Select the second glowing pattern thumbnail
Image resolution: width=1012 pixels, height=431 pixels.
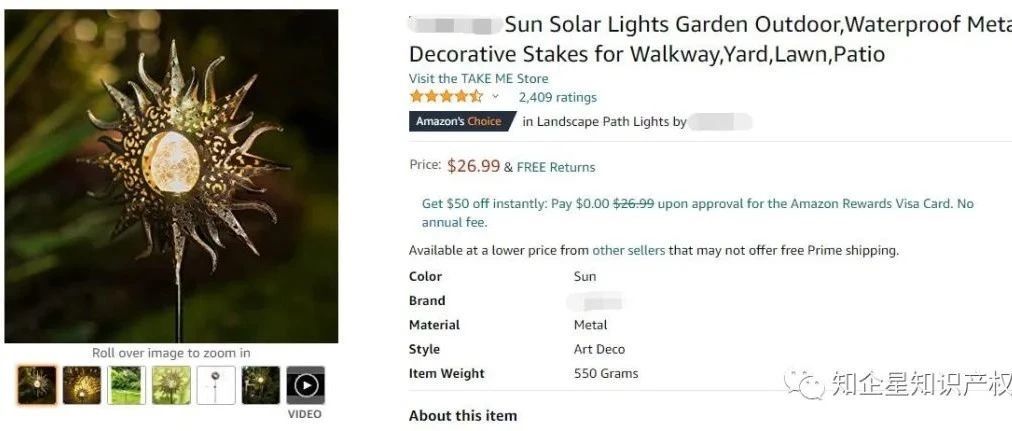[82, 385]
